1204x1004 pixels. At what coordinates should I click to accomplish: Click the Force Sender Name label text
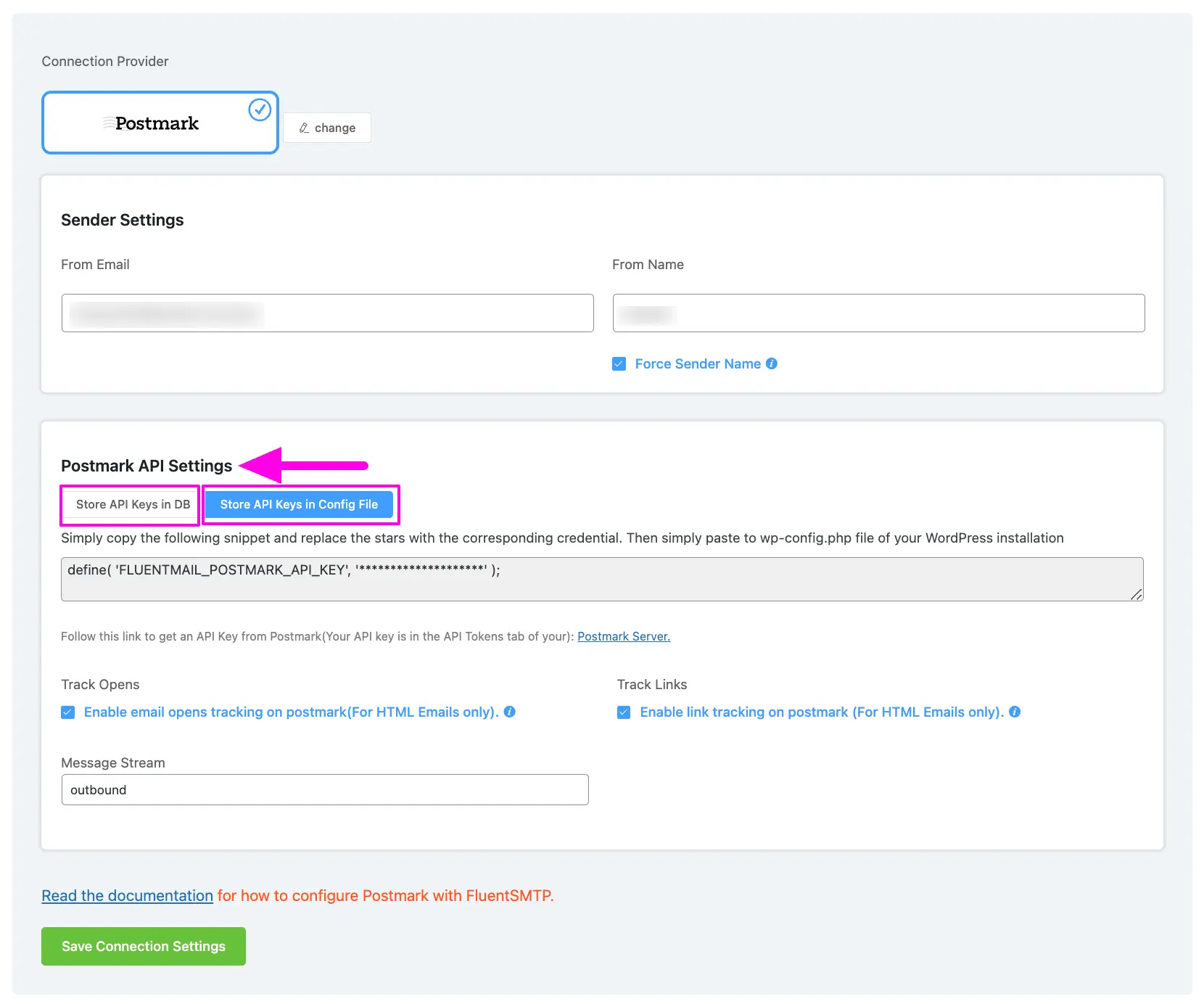point(698,363)
